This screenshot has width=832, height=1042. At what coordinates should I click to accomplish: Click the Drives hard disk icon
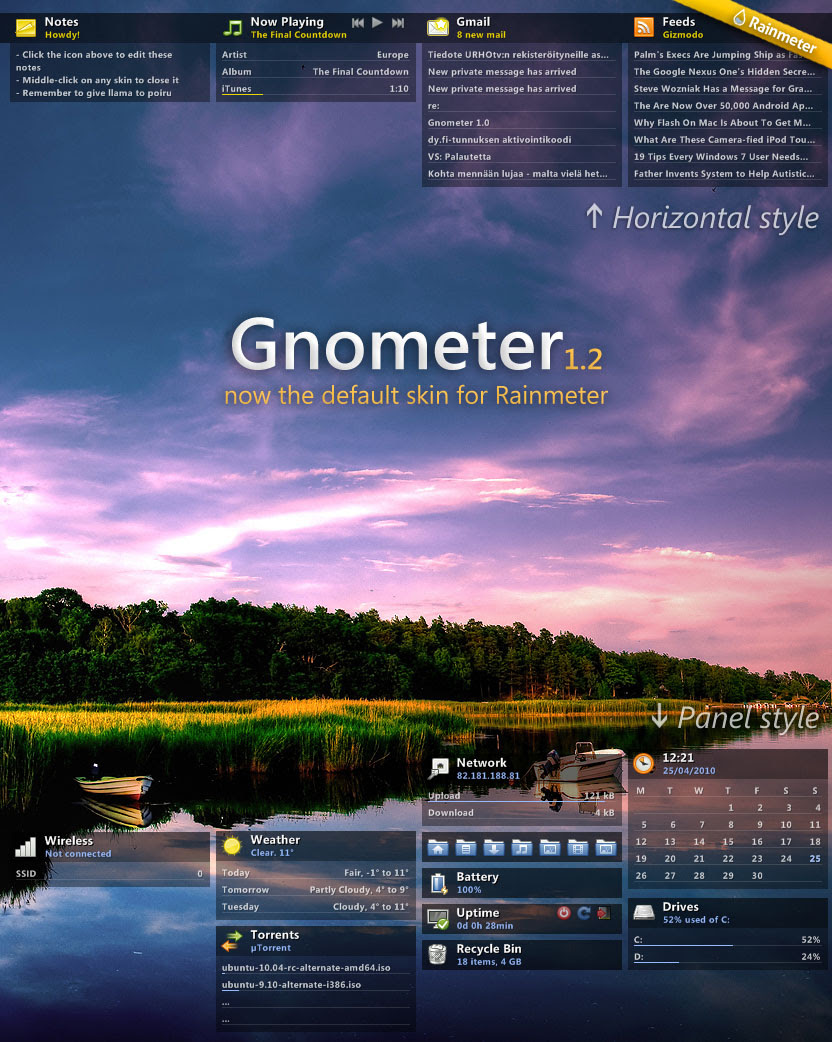coord(643,912)
